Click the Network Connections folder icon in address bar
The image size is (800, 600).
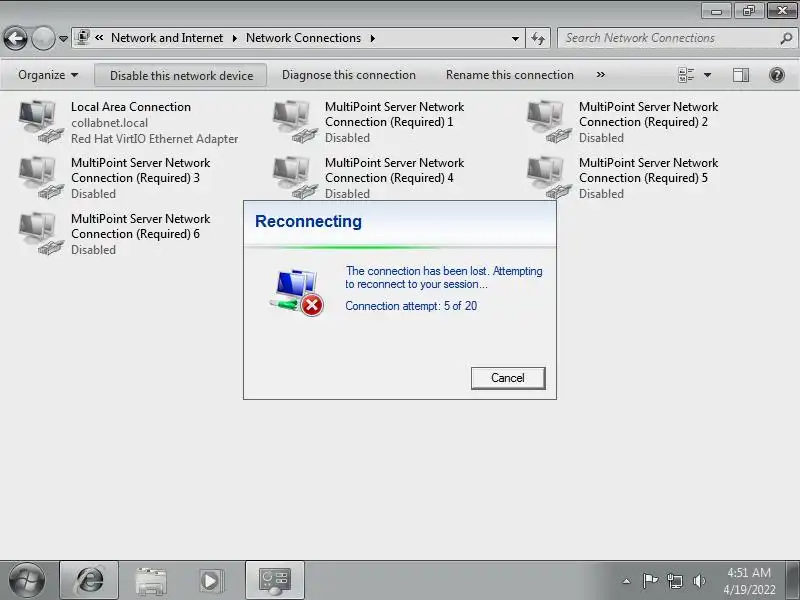(x=82, y=38)
